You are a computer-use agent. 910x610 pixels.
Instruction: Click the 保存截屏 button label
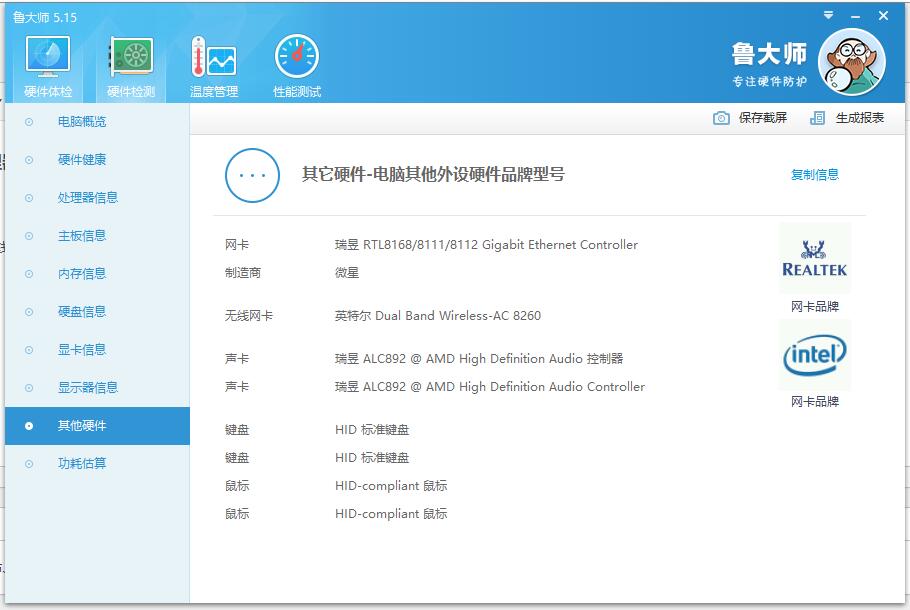[x=763, y=118]
